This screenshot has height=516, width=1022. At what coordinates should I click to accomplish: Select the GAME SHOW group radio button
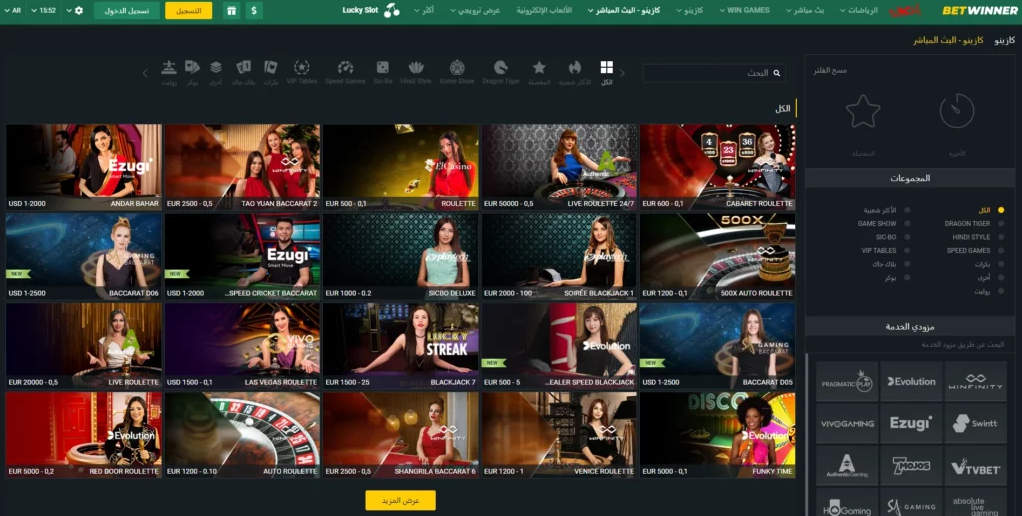[907, 224]
